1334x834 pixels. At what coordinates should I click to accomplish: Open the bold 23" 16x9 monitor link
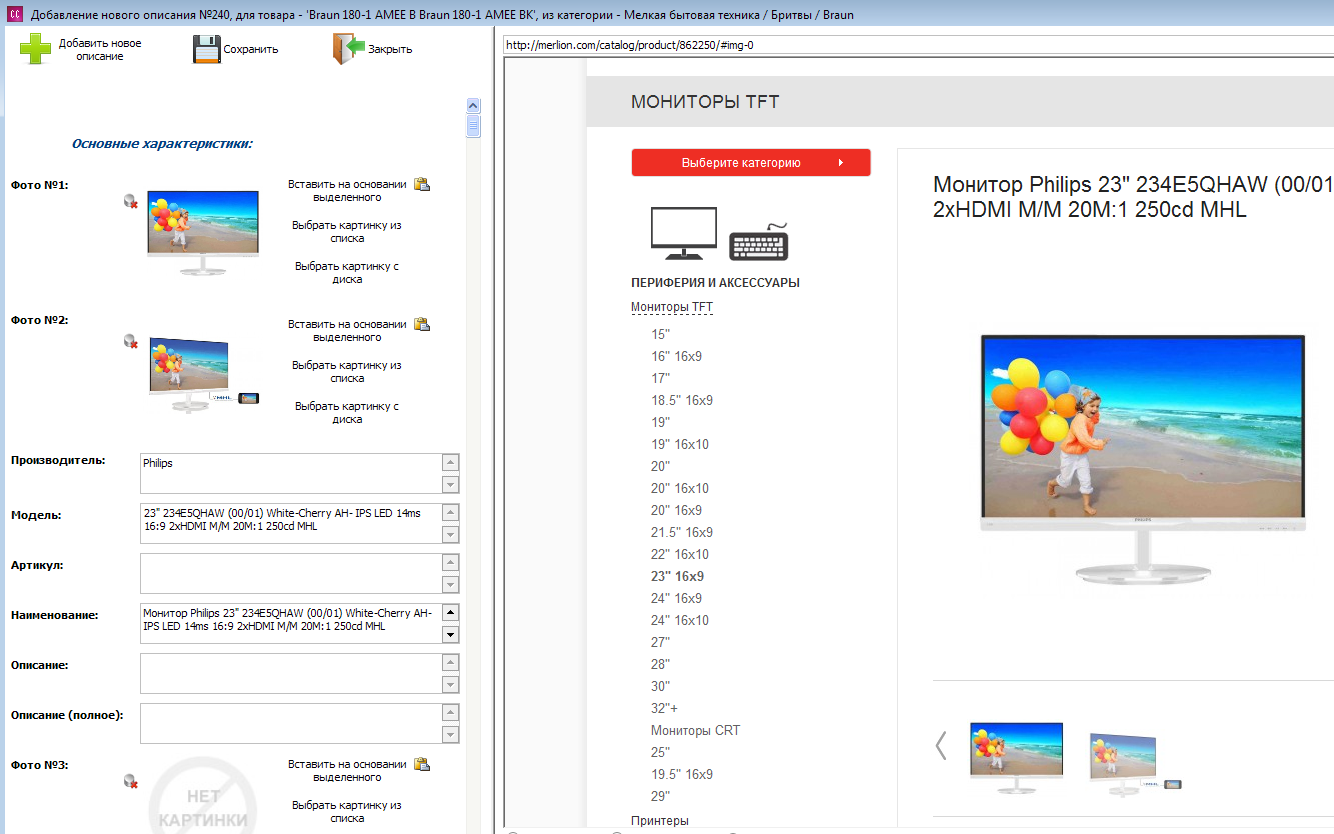(x=678, y=576)
